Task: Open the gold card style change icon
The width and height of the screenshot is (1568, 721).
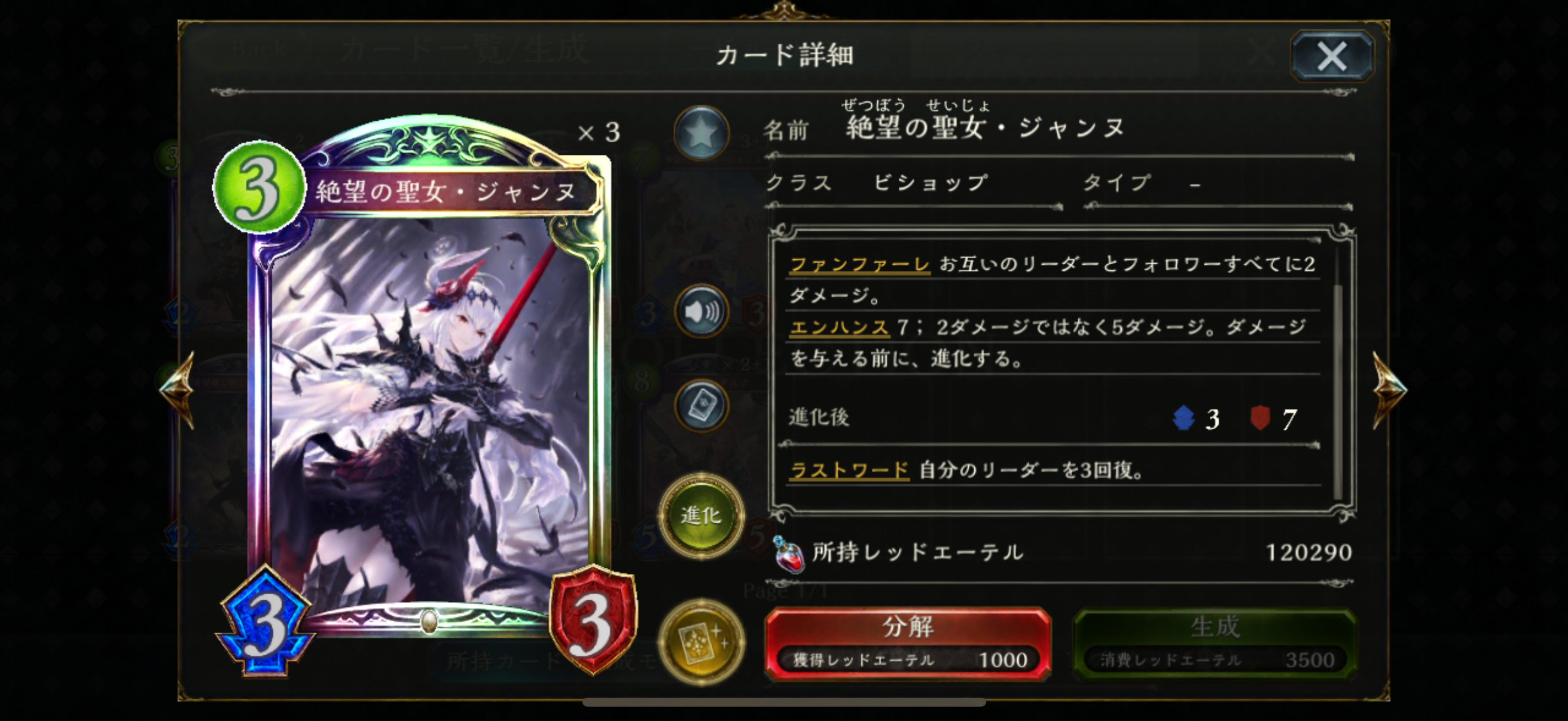Action: tap(701, 642)
